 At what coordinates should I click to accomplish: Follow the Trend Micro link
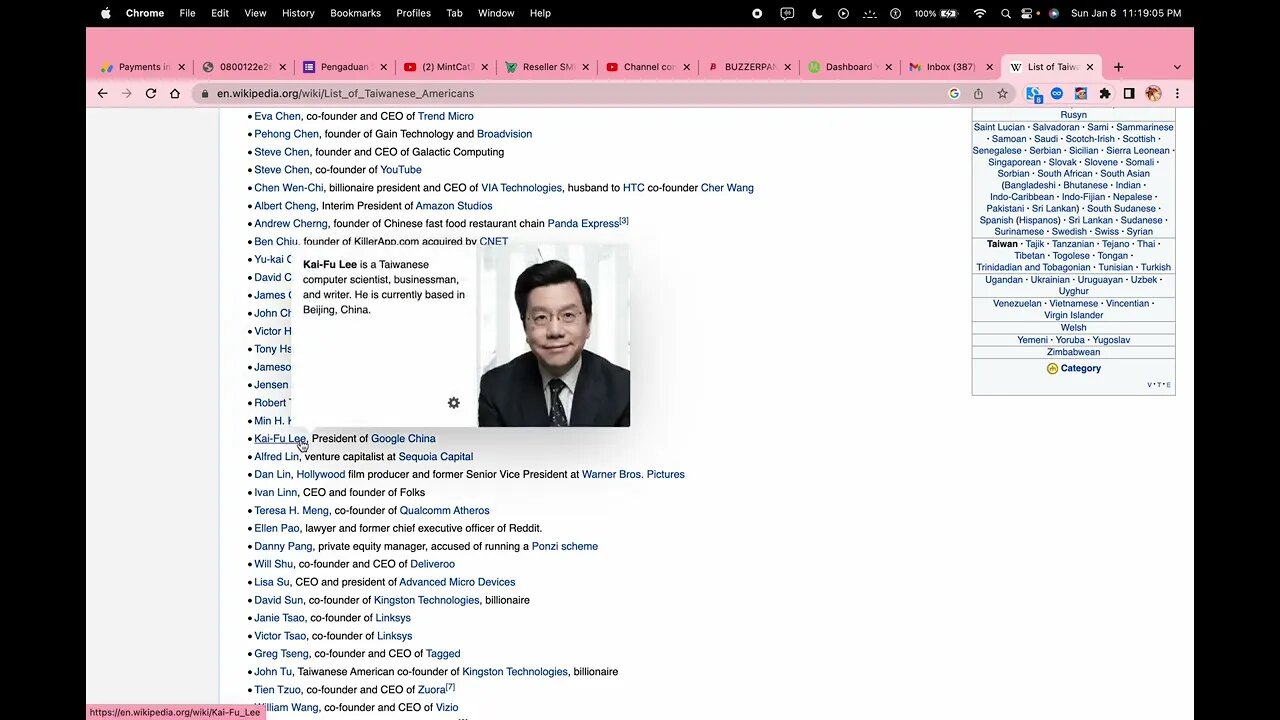point(446,116)
